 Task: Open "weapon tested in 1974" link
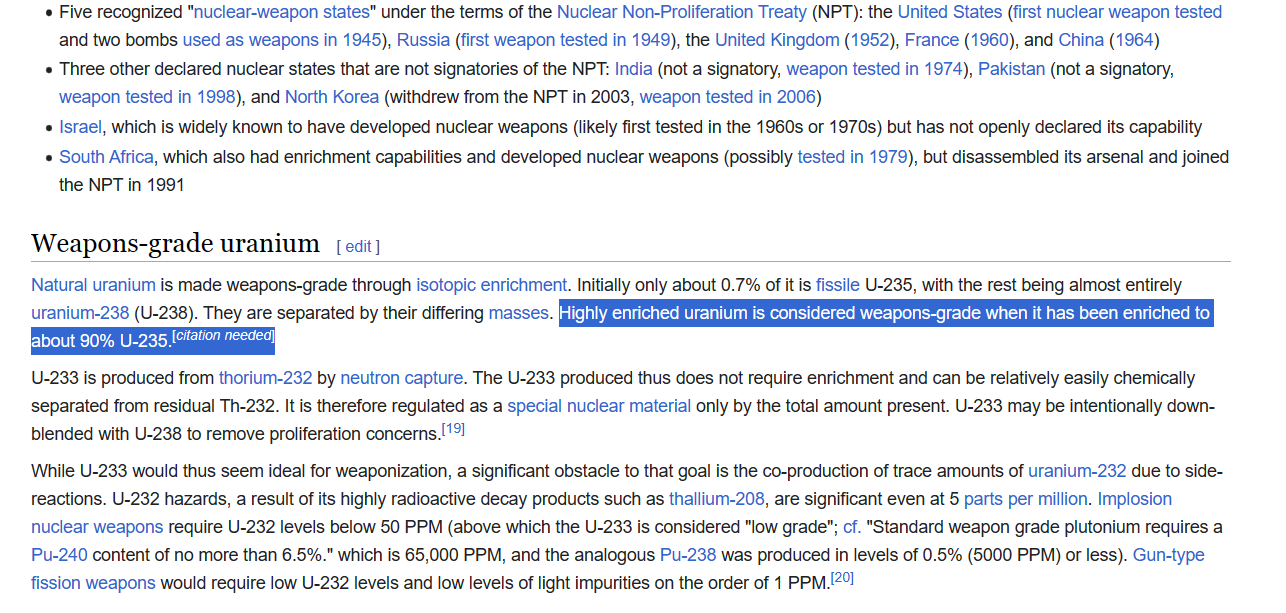(x=875, y=69)
